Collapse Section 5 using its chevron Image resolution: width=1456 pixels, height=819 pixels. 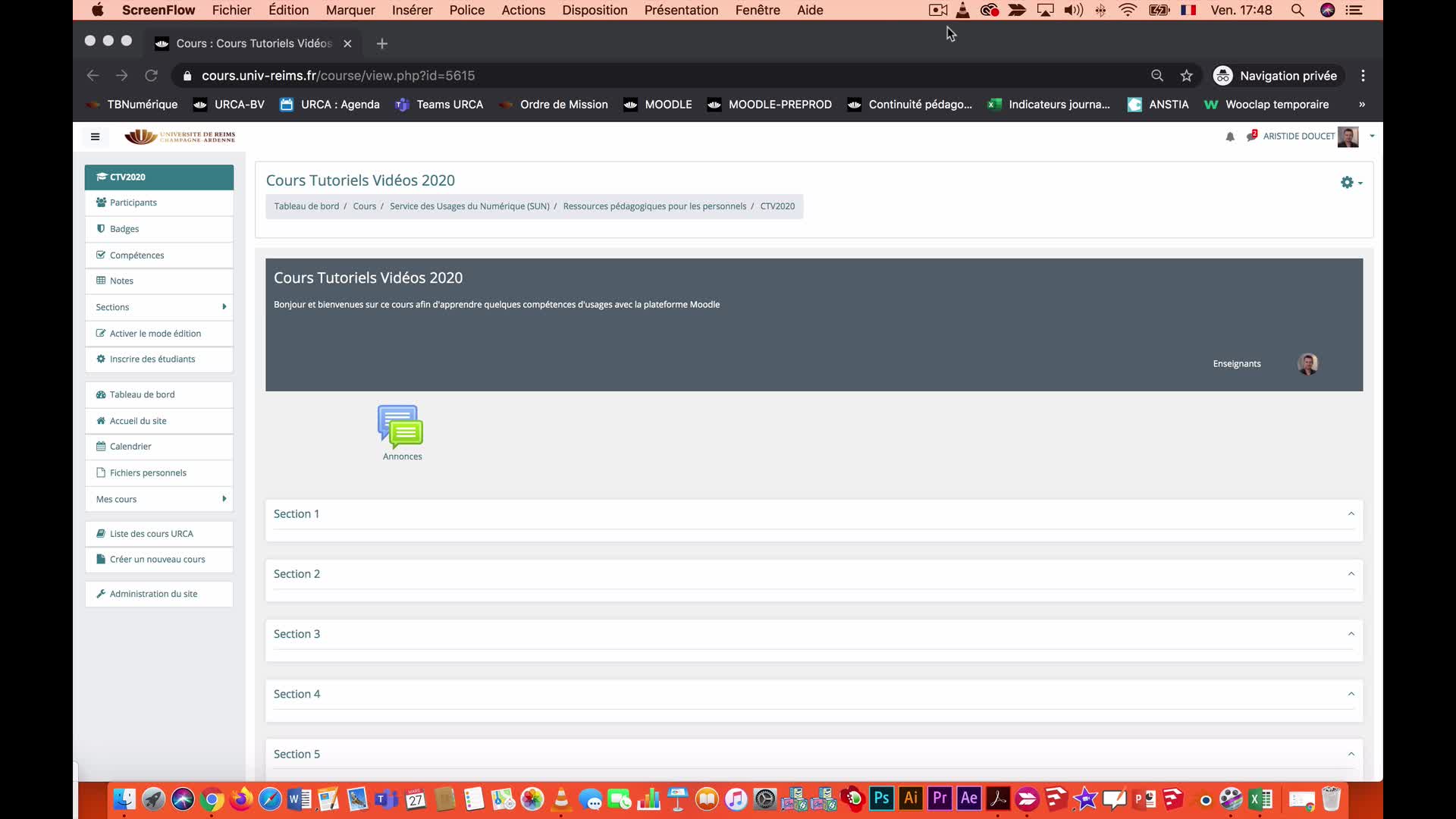click(x=1351, y=754)
